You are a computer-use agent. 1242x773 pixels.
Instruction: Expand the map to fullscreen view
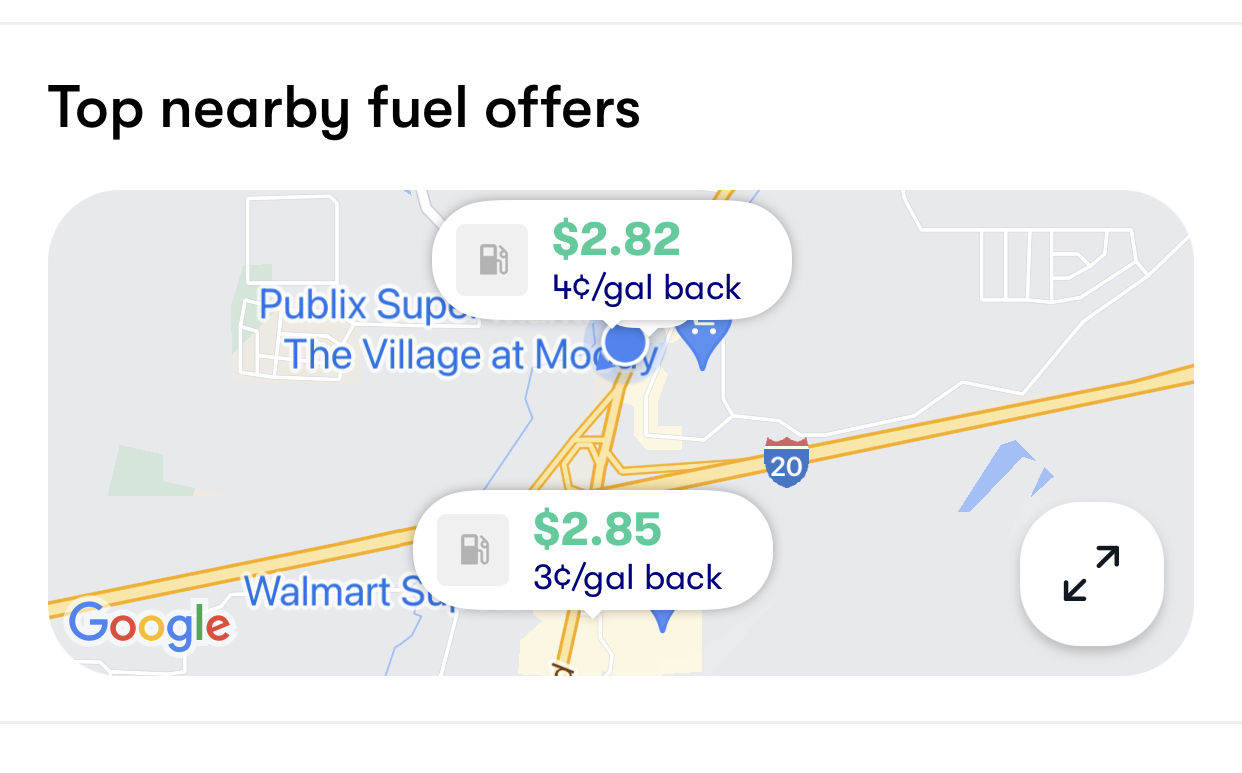point(1092,574)
